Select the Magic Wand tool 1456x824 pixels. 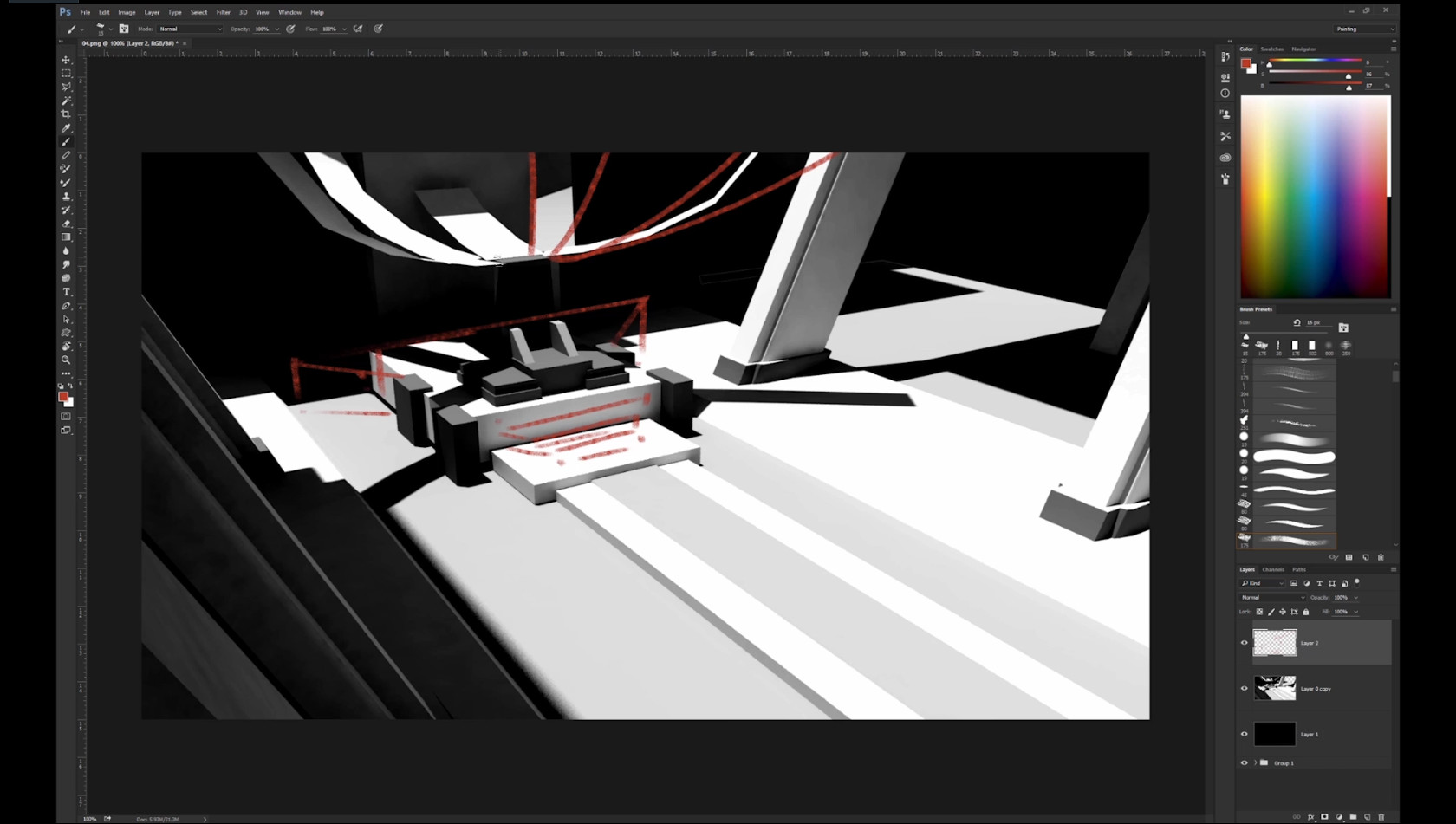66,101
